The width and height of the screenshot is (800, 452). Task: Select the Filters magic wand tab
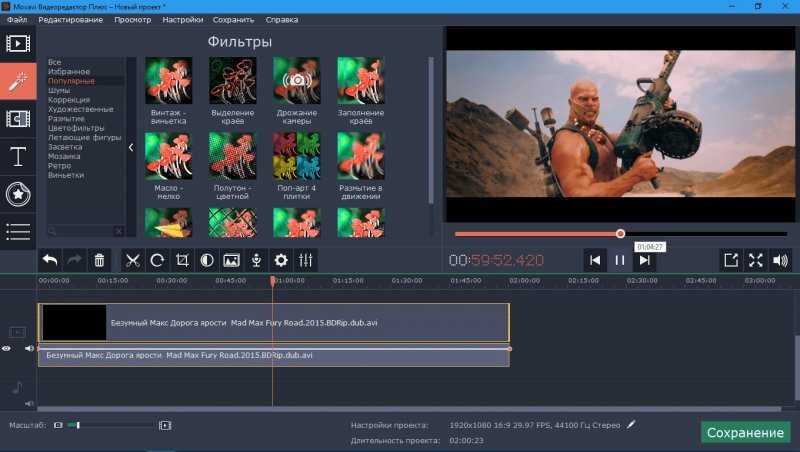[x=18, y=81]
